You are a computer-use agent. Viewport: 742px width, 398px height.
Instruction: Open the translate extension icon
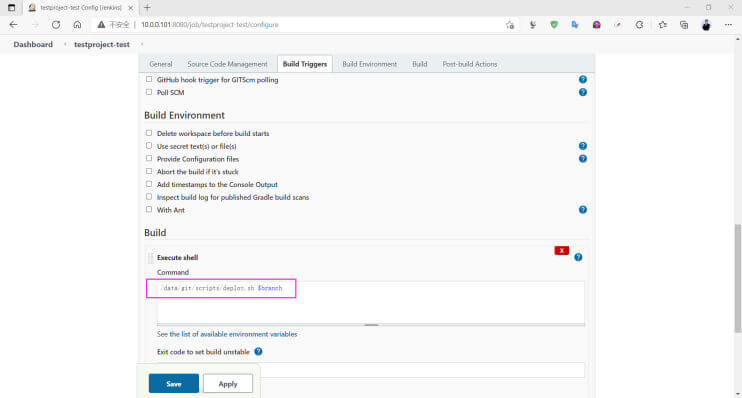(x=575, y=25)
